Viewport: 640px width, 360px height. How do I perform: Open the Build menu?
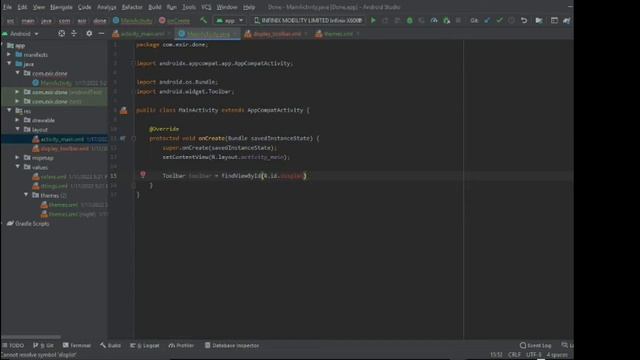tap(155, 7)
